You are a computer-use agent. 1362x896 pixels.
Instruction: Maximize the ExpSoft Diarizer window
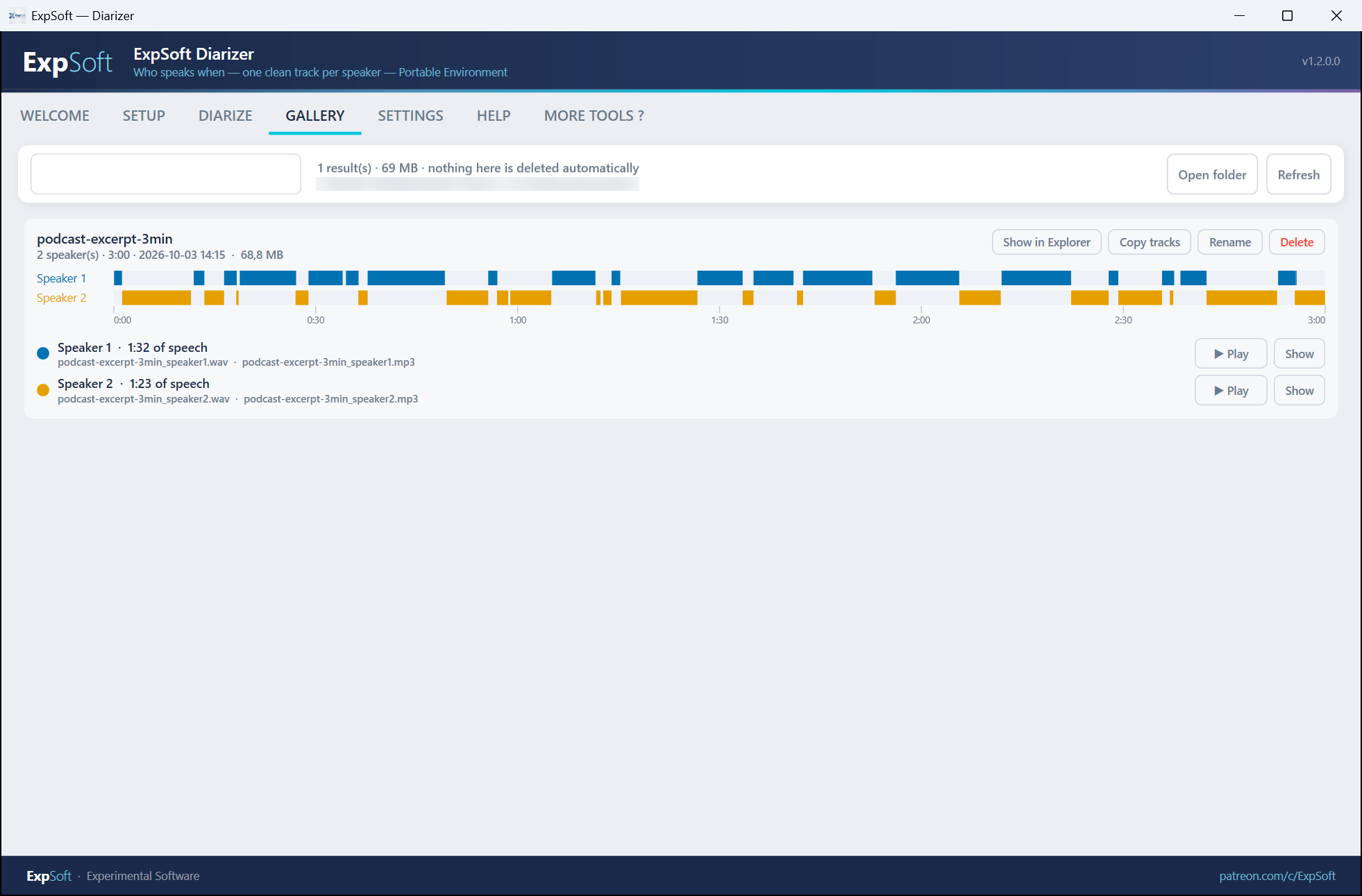pyautogui.click(x=1287, y=15)
